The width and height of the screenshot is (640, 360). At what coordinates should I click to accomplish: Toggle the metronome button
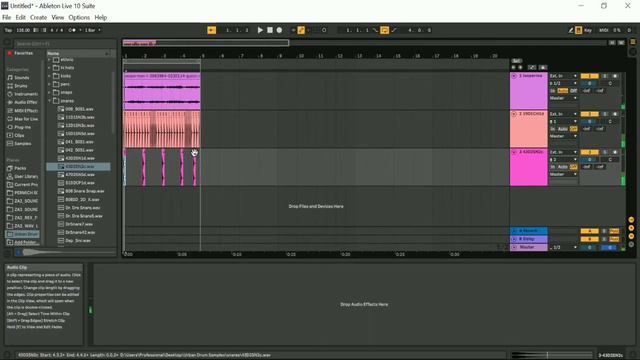tap(72, 30)
